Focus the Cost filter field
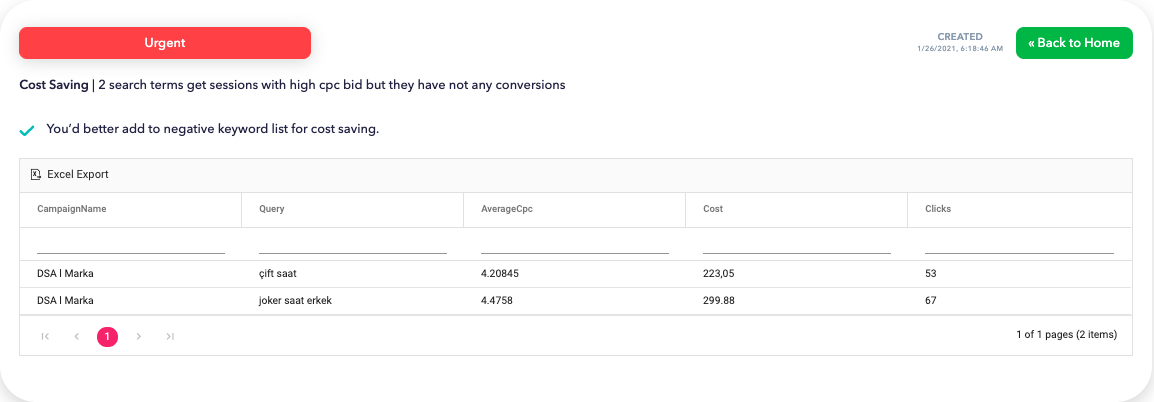 tap(797, 244)
